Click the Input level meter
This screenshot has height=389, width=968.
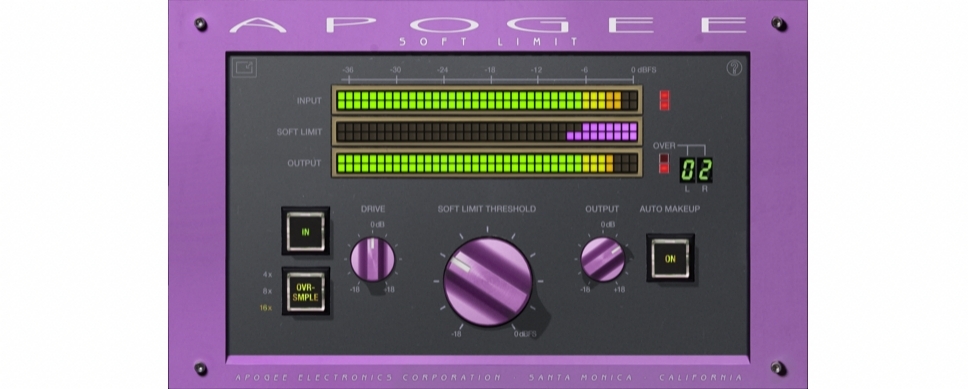coord(487,101)
